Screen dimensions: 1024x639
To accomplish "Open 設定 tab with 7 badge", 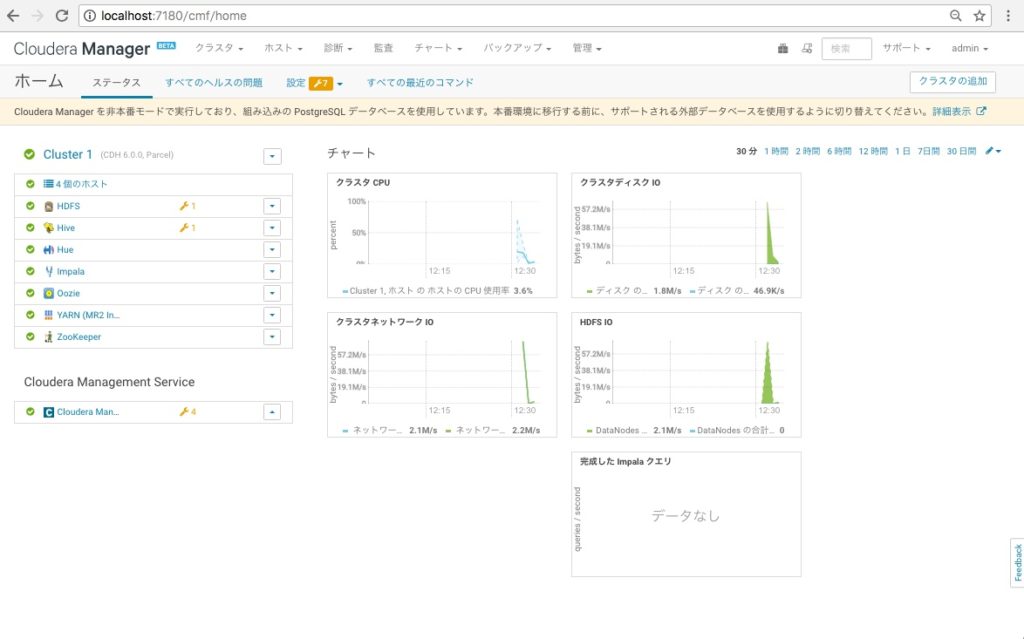I will point(314,83).
